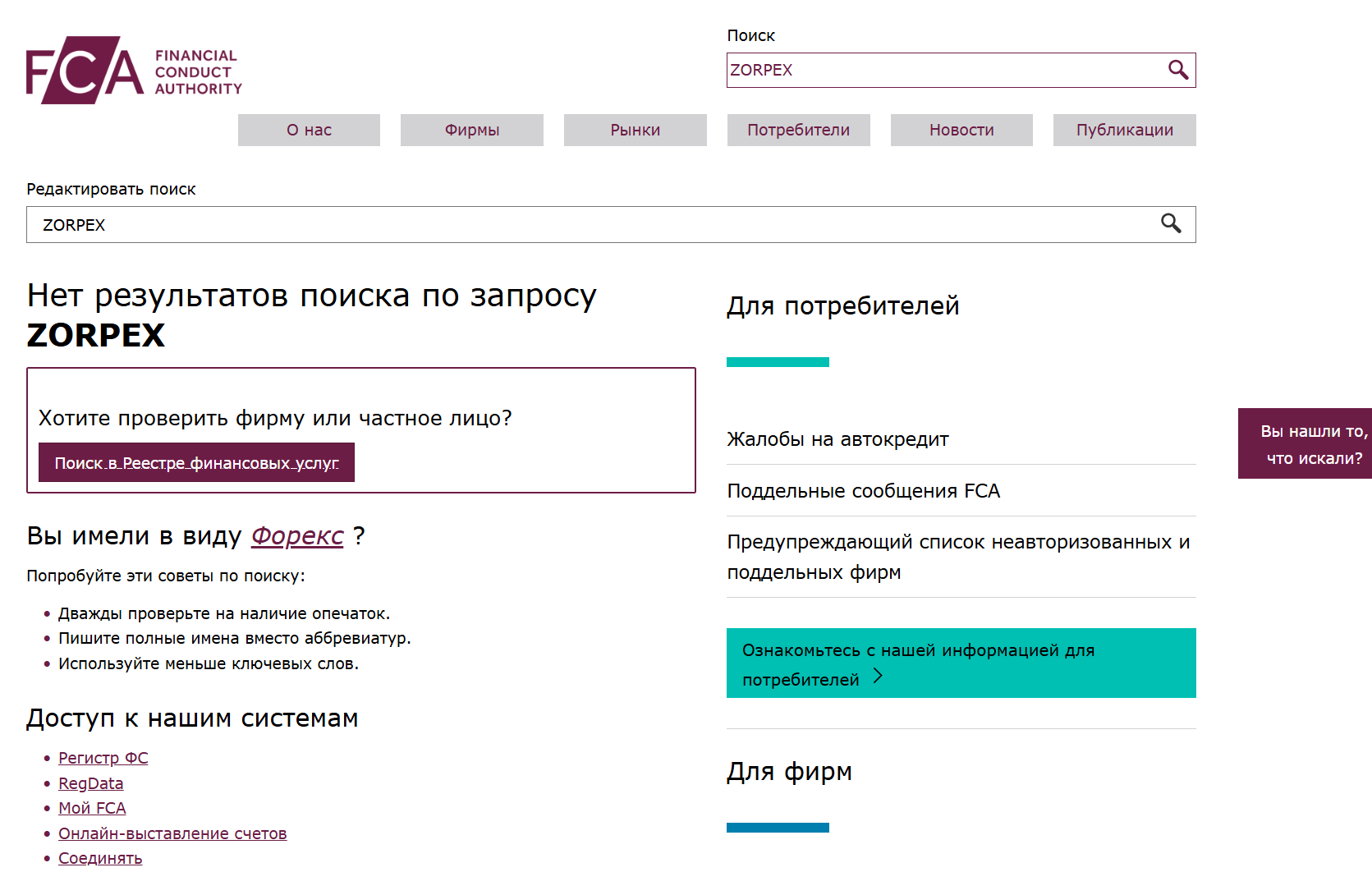
Task: Open the 'RegData' system link
Action: coord(90,783)
